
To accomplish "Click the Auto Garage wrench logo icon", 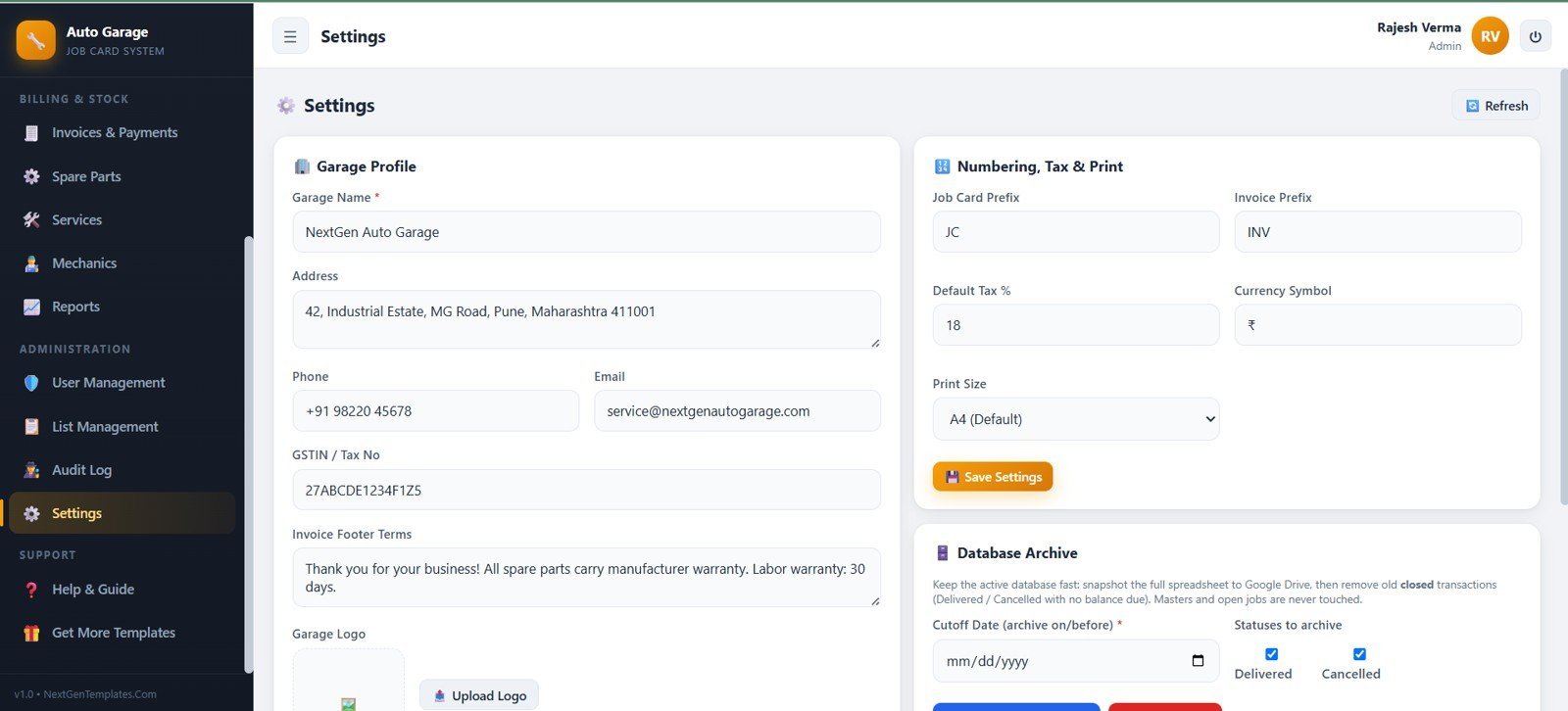I will tap(36, 40).
